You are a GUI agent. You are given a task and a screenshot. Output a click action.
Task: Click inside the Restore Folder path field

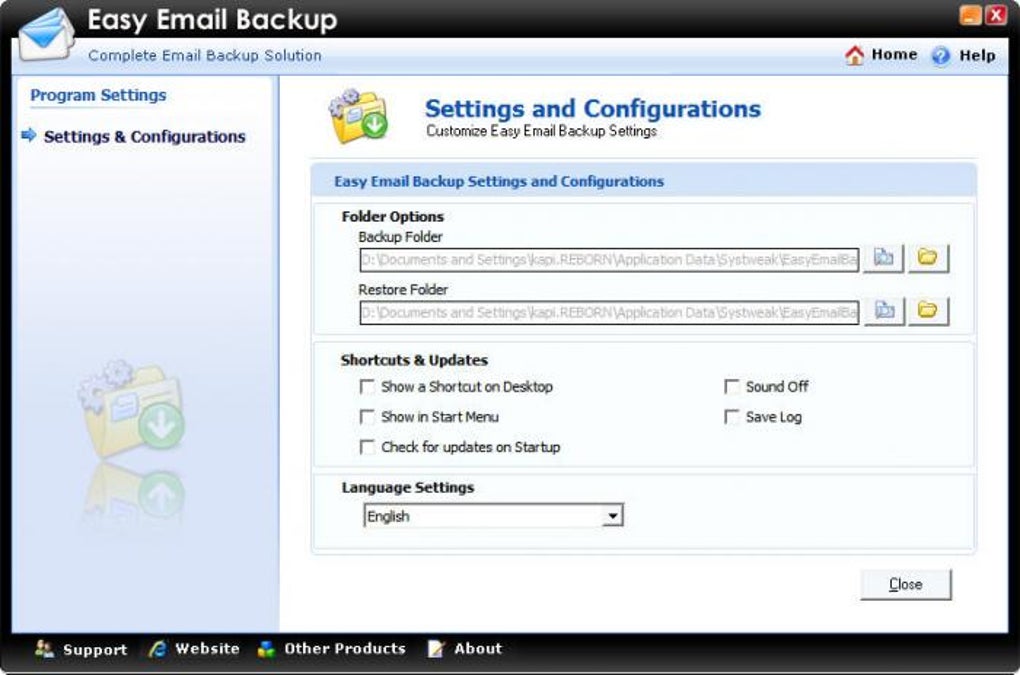point(608,312)
